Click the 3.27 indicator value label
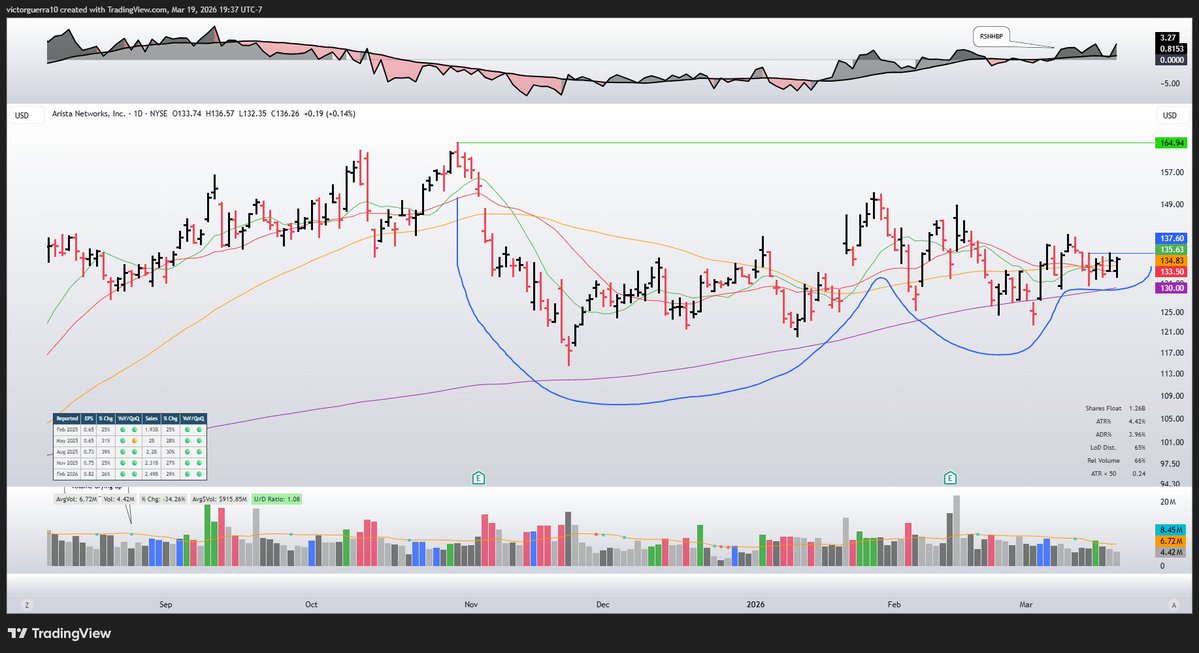1199x653 pixels. [x=1168, y=37]
